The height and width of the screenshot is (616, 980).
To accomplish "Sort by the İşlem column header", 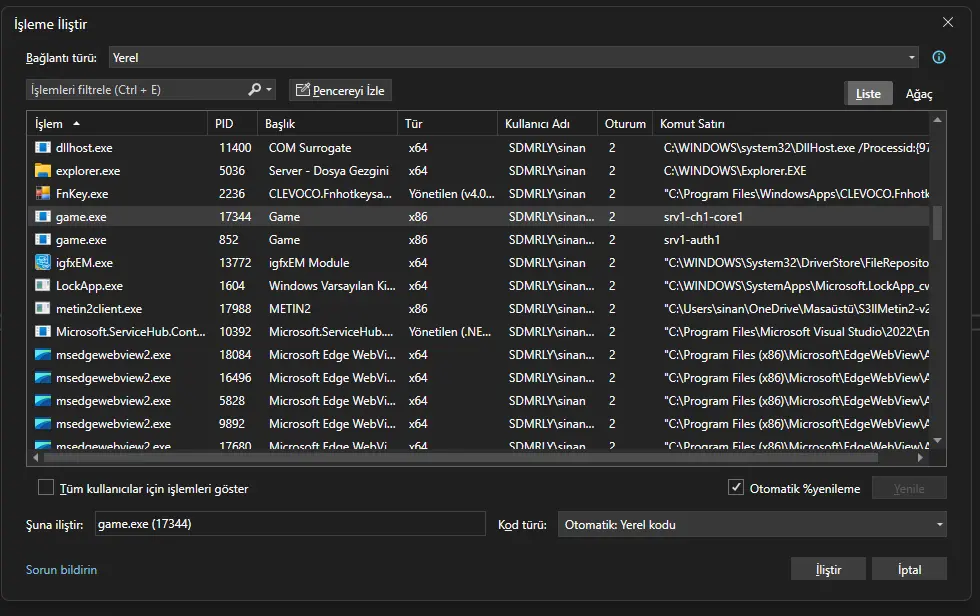I will 118,124.
